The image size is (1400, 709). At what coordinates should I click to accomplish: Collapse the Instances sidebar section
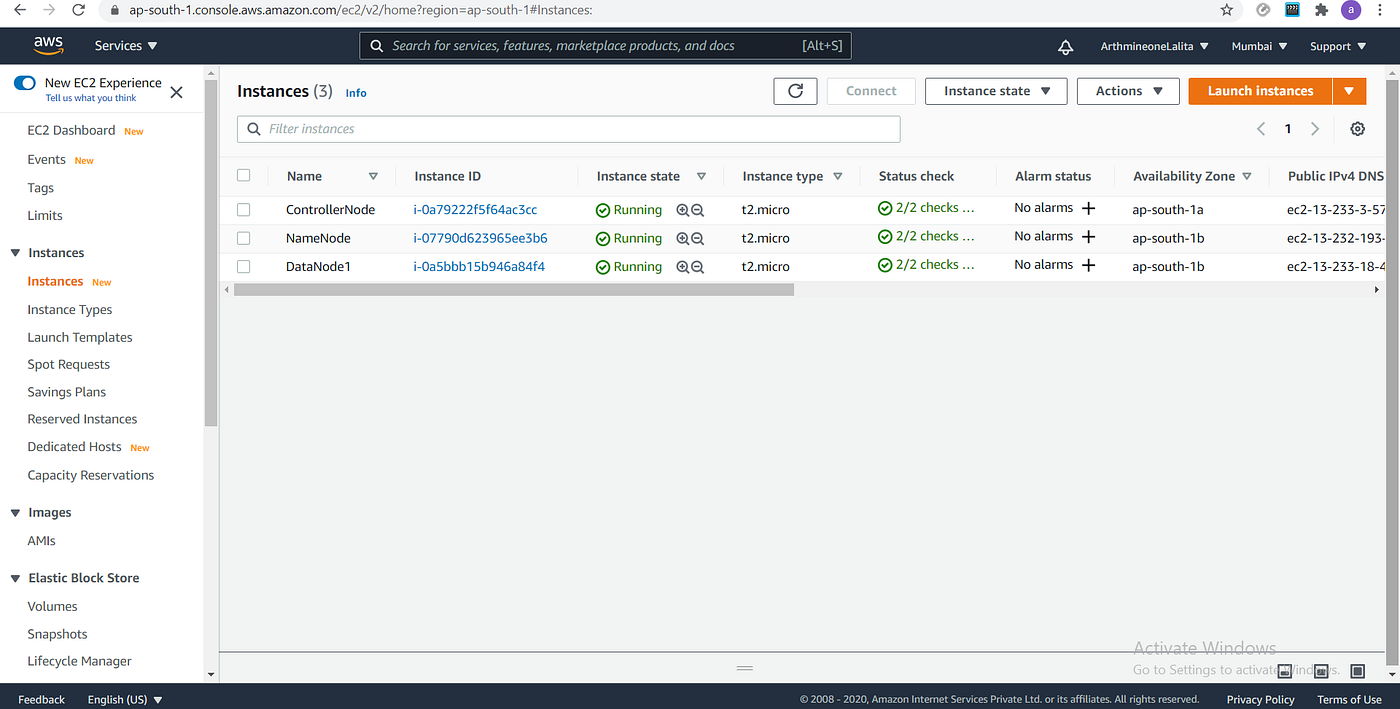15,253
